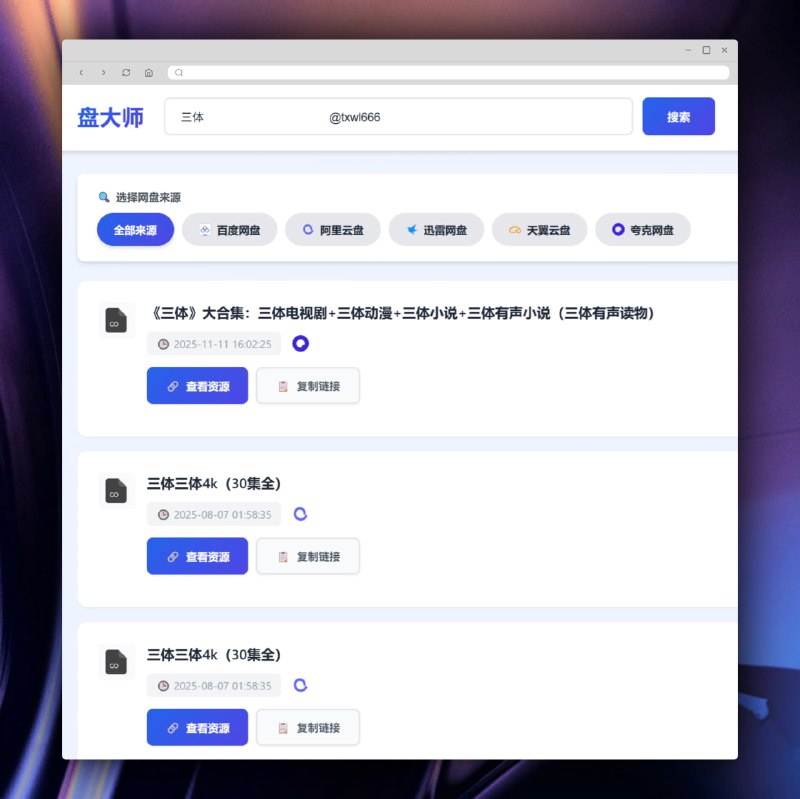This screenshot has height=799, width=800.
Task: Maximize the browser window
Action: 707,50
